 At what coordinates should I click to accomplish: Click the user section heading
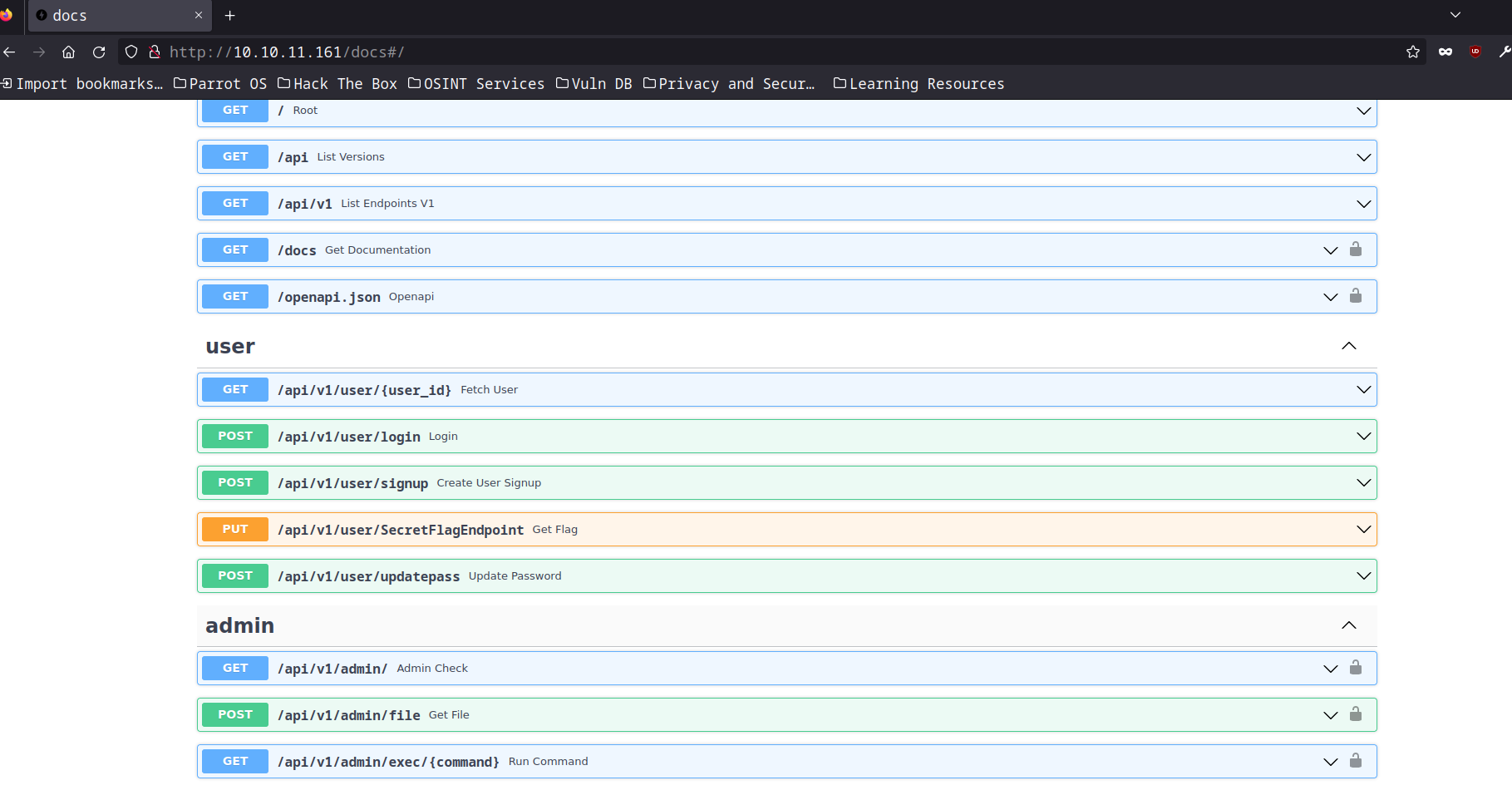pos(230,346)
